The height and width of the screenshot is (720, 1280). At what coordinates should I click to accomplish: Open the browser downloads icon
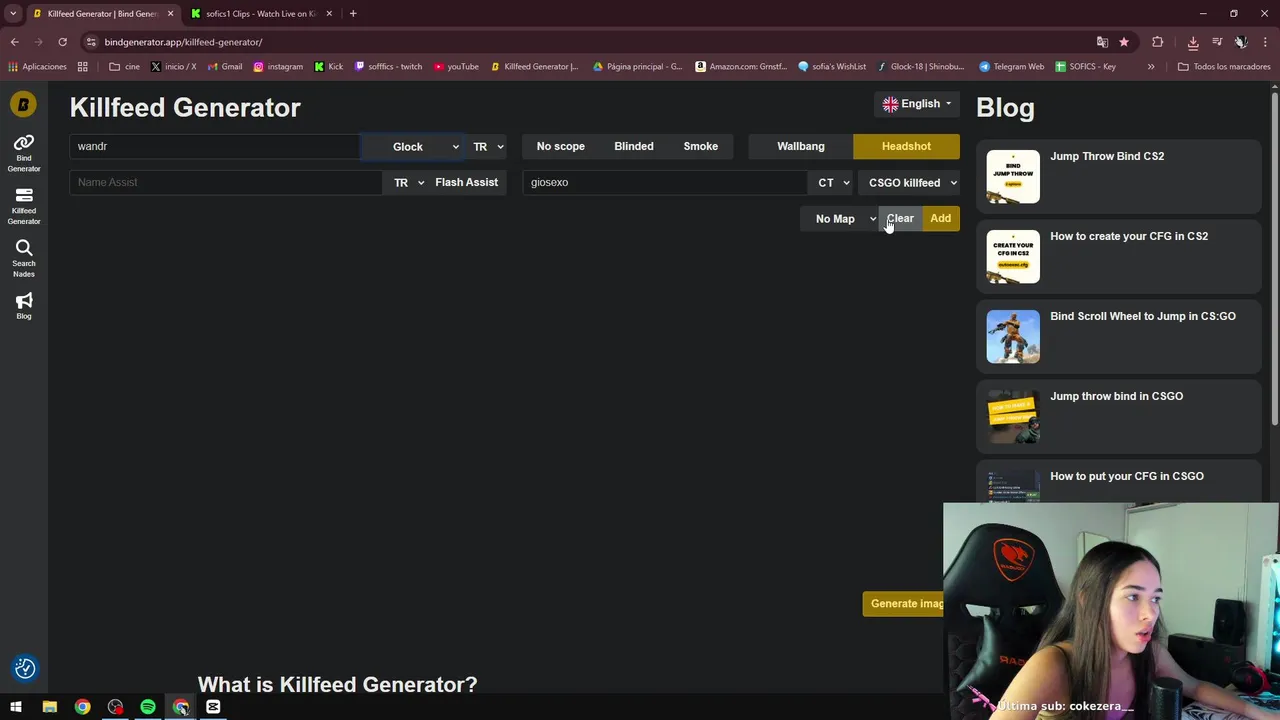(1193, 42)
